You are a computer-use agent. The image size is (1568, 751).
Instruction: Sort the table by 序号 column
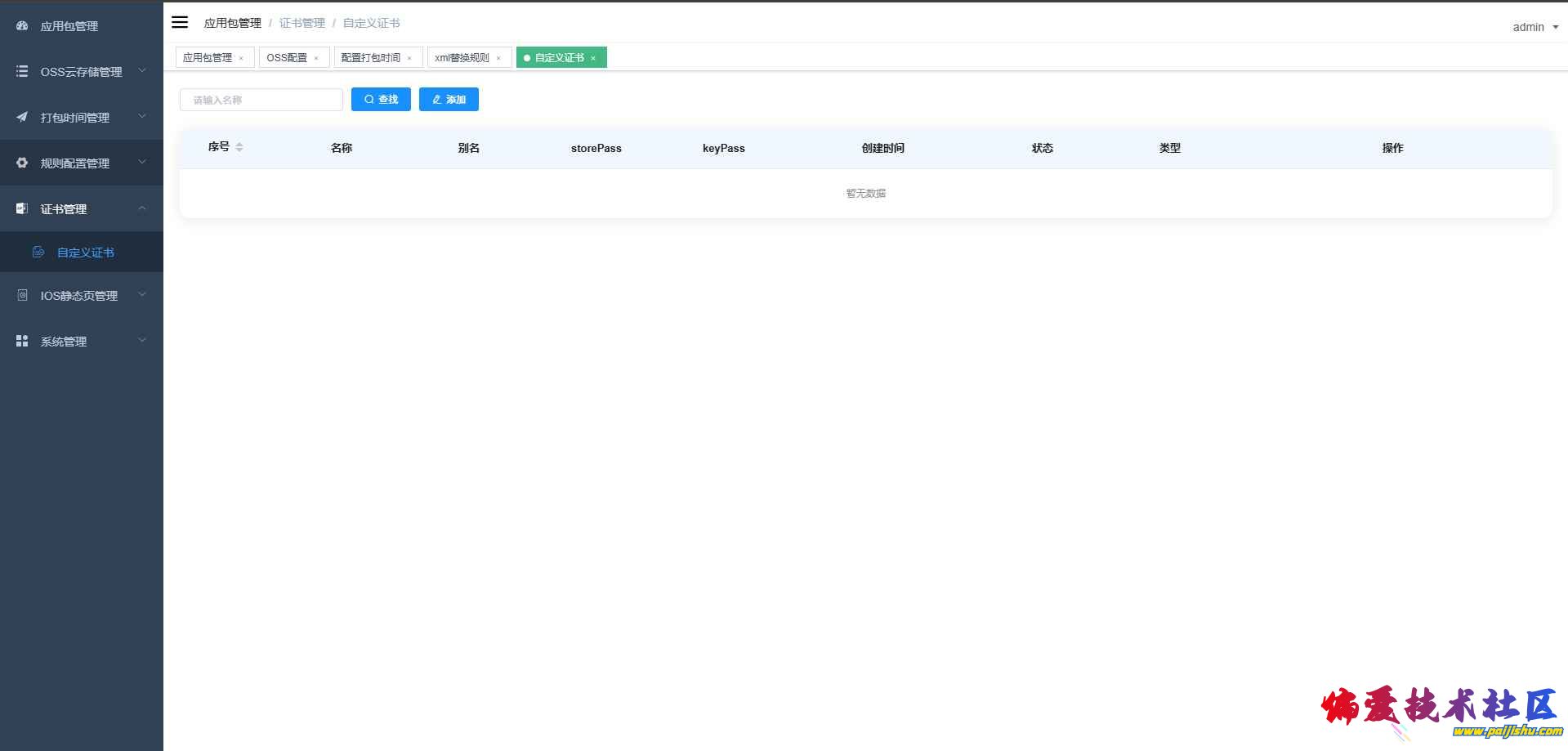239,147
